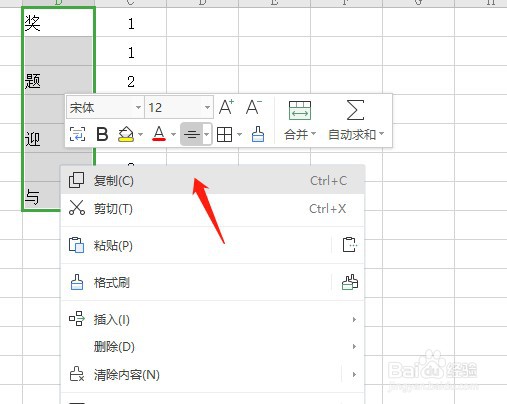This screenshot has height=404, width=507.
Task: Open font color dropdown arrow
Action: (173, 134)
